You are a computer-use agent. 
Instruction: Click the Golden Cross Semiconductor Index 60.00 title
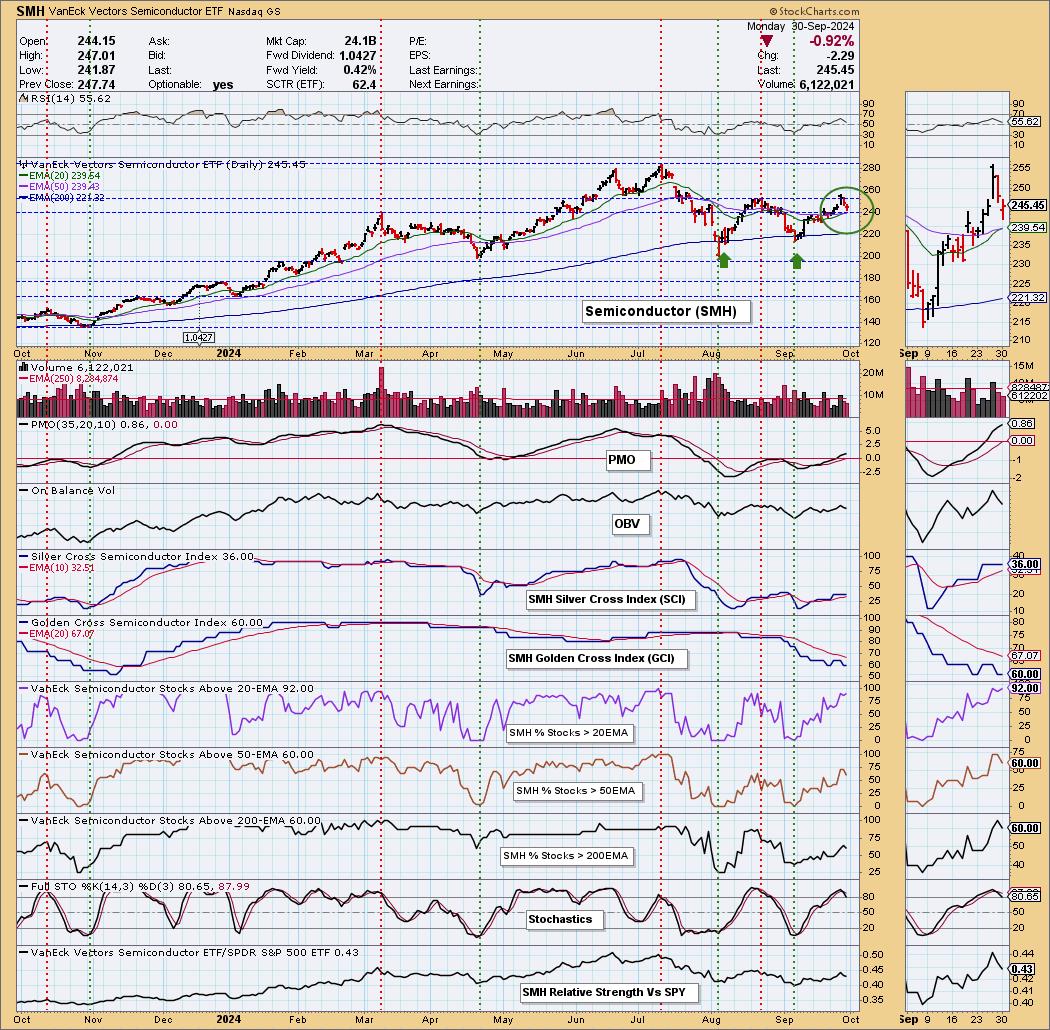[141, 622]
